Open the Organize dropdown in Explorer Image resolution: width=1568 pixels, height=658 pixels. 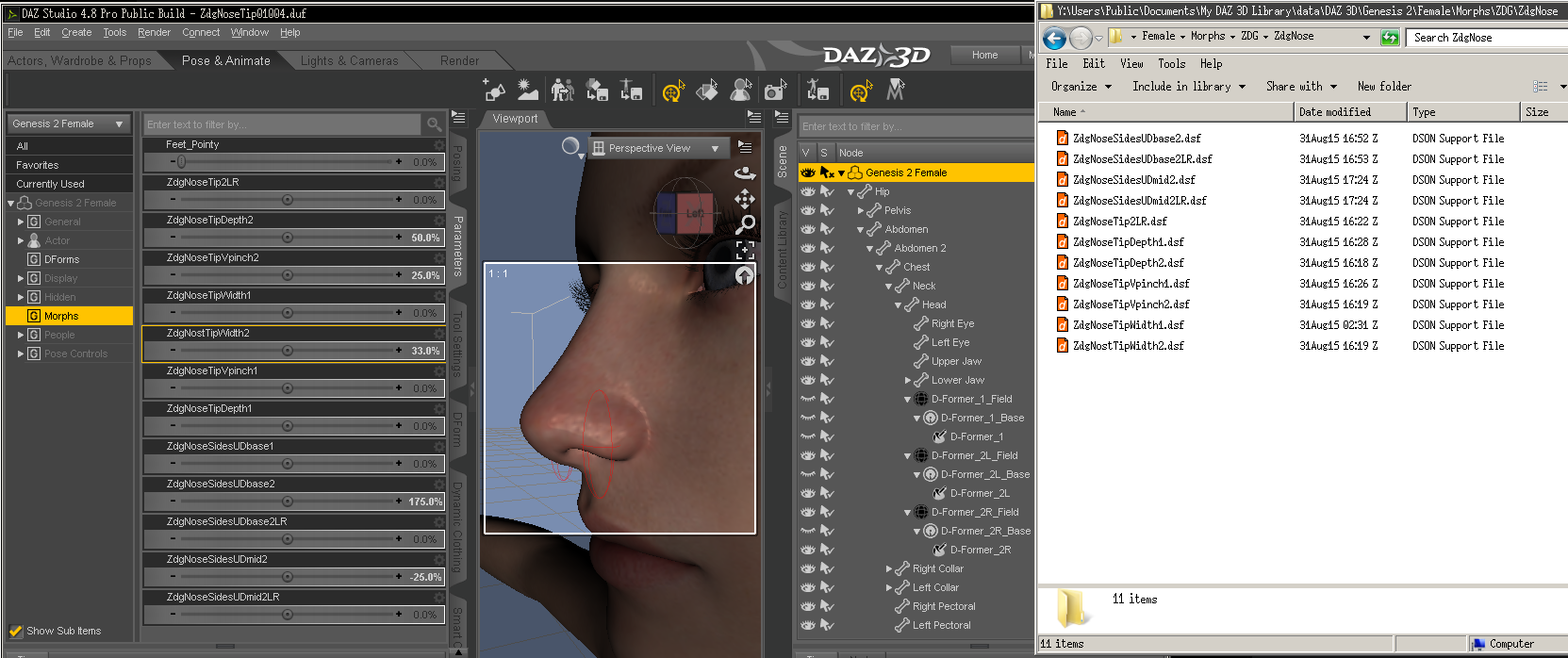(1081, 86)
